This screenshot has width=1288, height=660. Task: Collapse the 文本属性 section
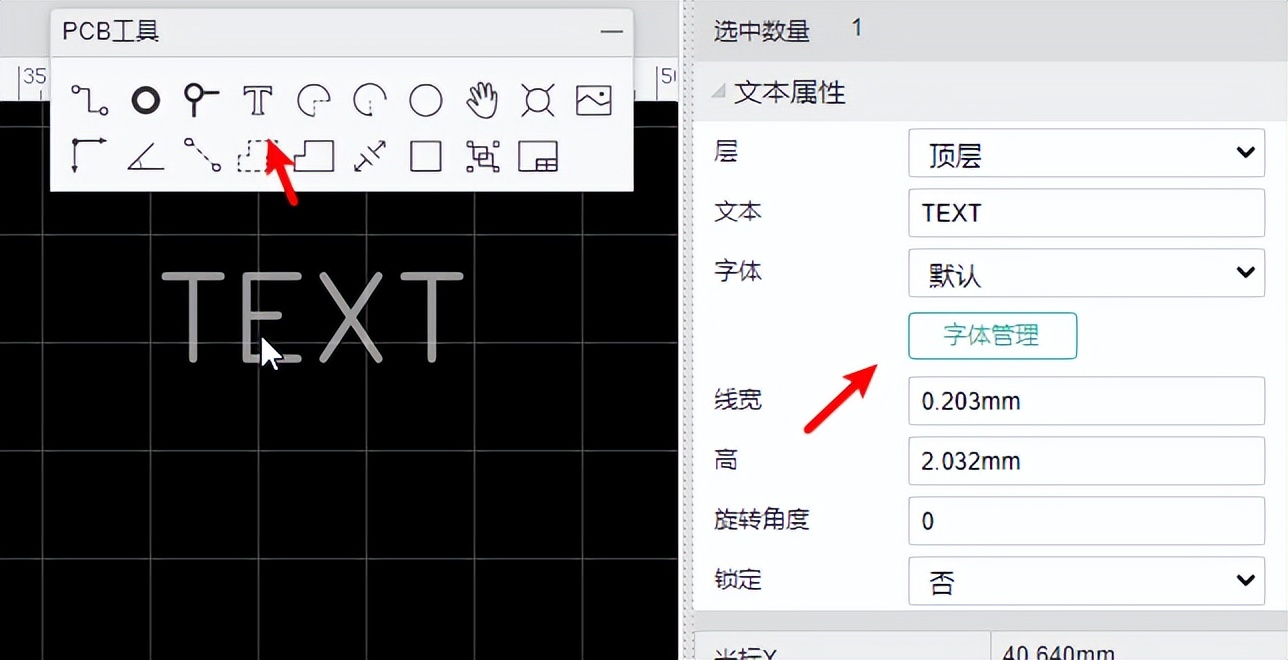(x=717, y=91)
